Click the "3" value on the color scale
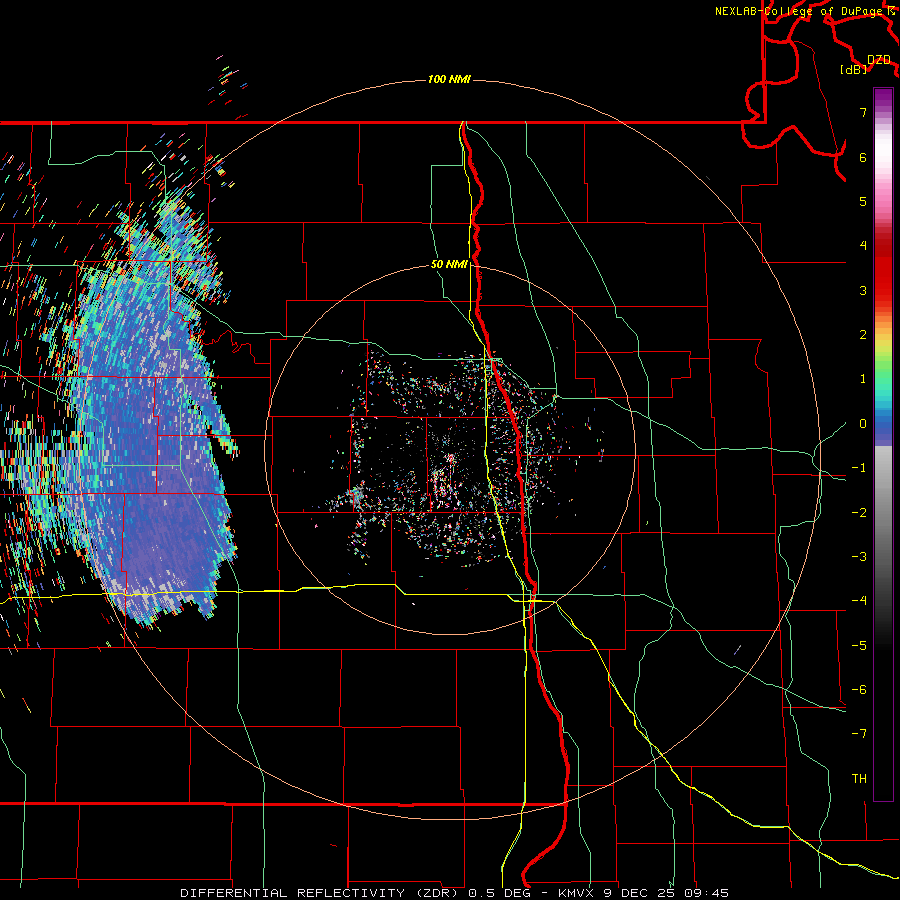The width and height of the screenshot is (900, 900). tap(863, 290)
